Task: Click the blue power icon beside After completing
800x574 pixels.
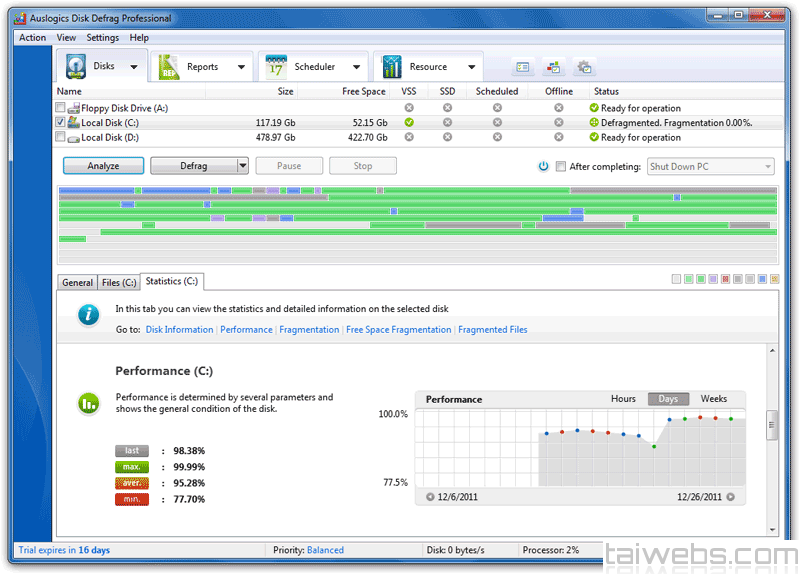Action: pyautogui.click(x=543, y=166)
